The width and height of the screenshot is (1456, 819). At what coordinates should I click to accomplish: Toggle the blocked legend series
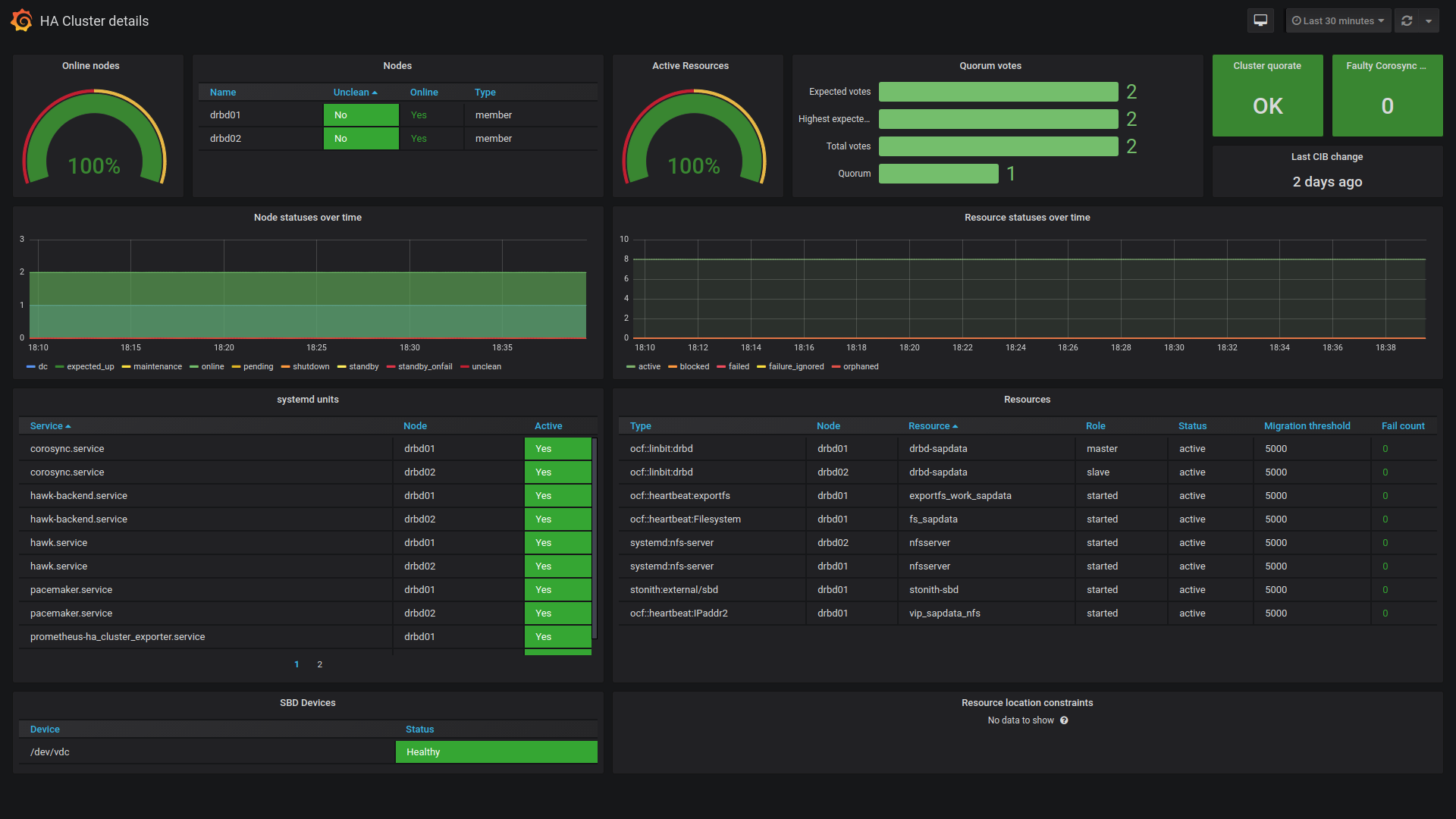pos(693,366)
